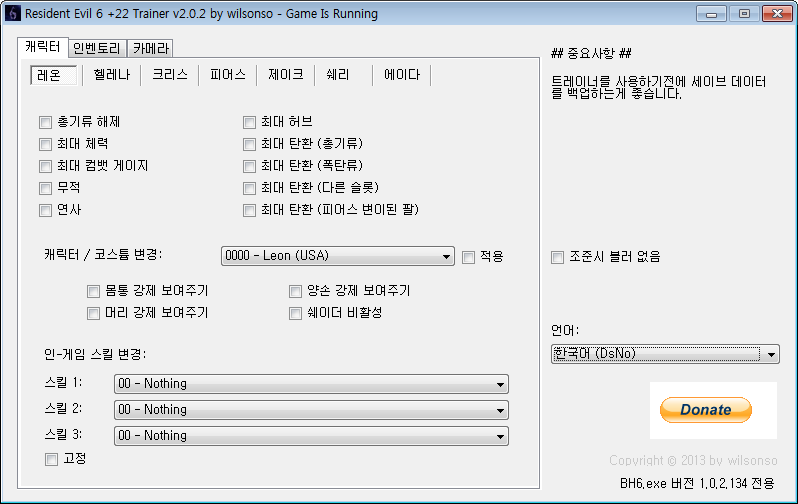Click the 'Copyright © 2013 by wilsonso' text
Screen dimensions: 798x504
pos(693,461)
